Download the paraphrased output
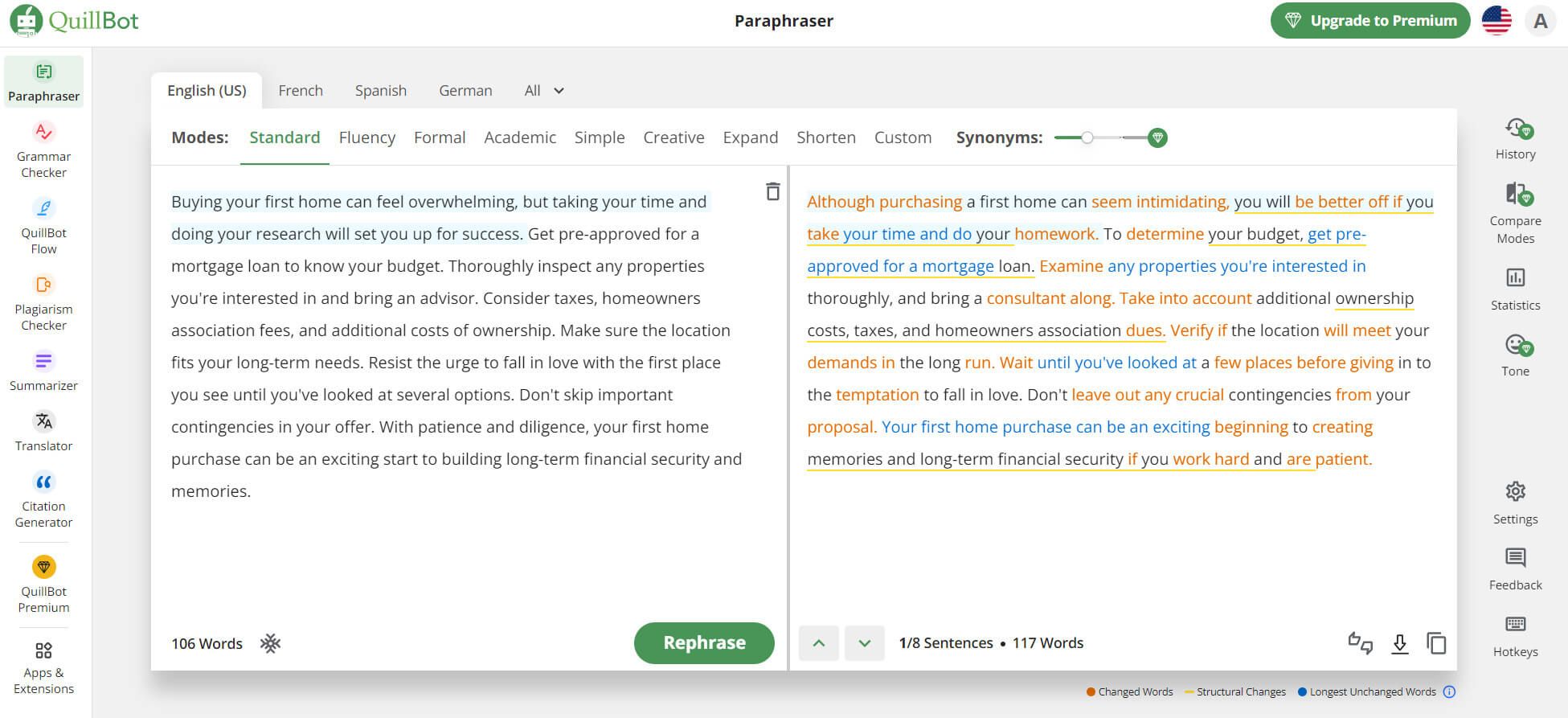Image resolution: width=1568 pixels, height=718 pixels. click(1399, 643)
